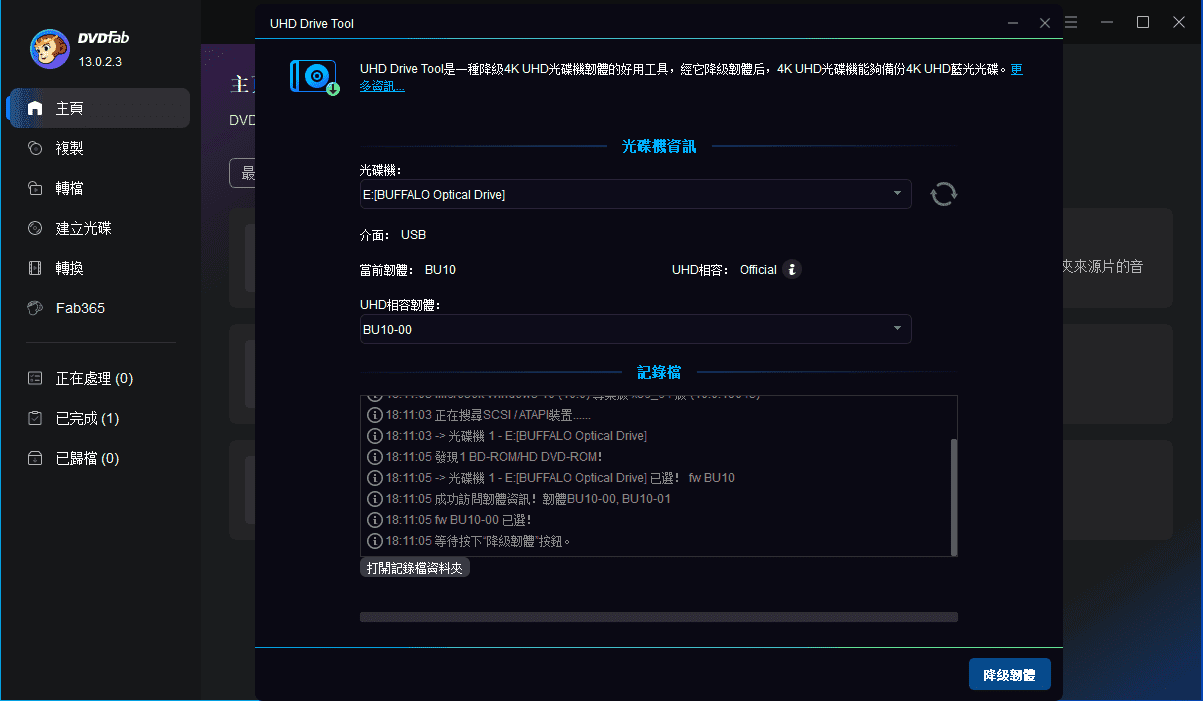1203x701 pixels.
Task: Click the 降級韌體 downgrade firmware button
Action: tap(1010, 675)
